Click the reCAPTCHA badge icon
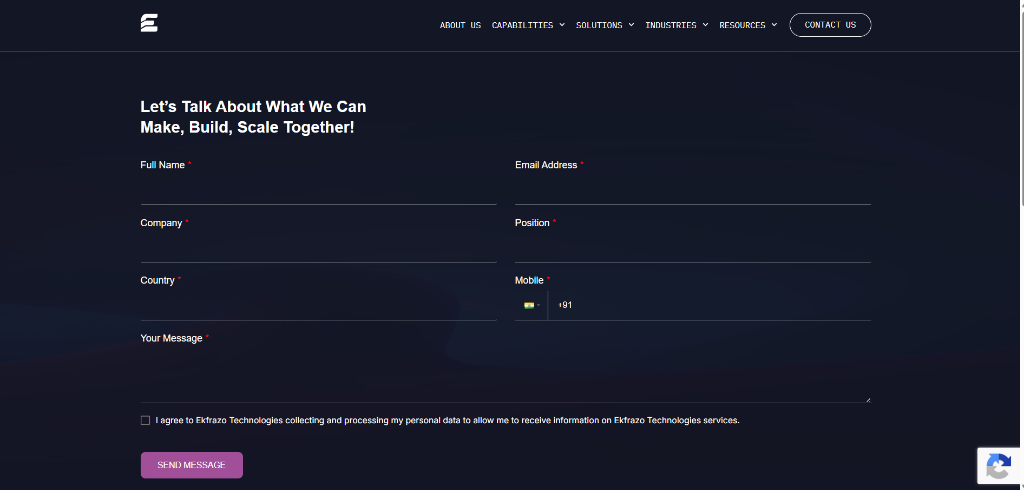 point(999,466)
